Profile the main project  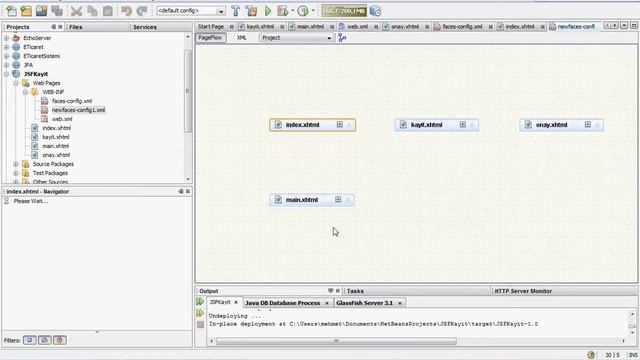coord(303,11)
